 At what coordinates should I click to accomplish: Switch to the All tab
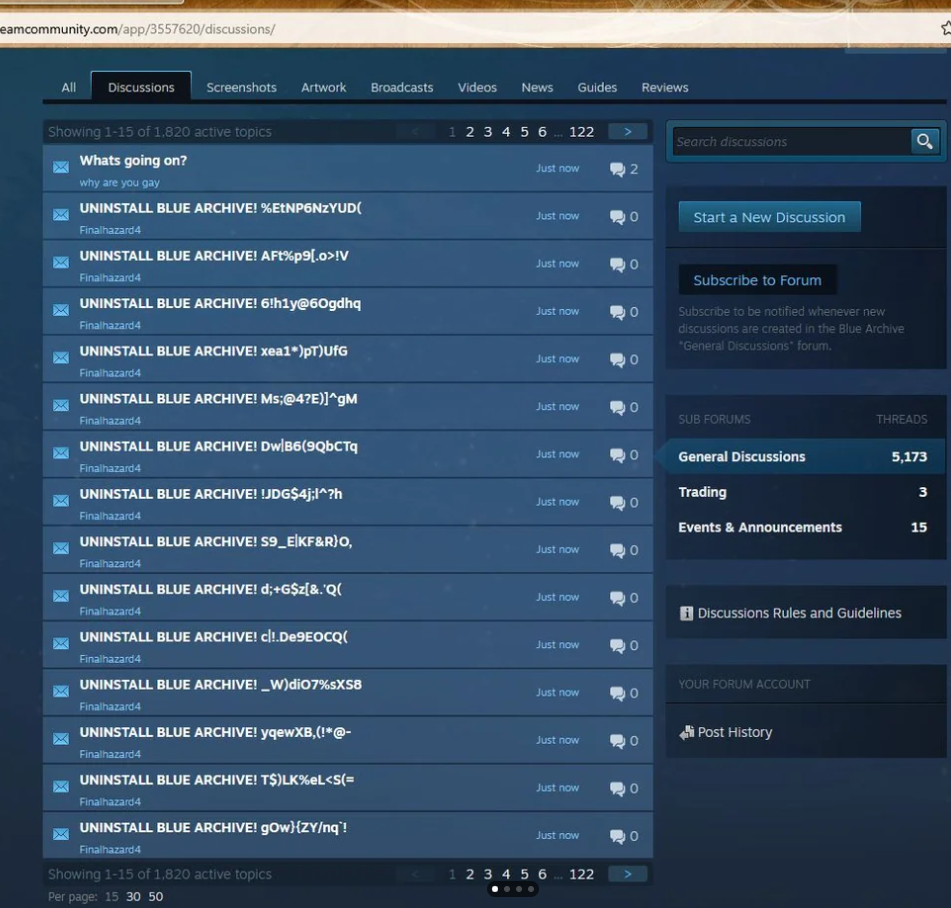click(69, 87)
